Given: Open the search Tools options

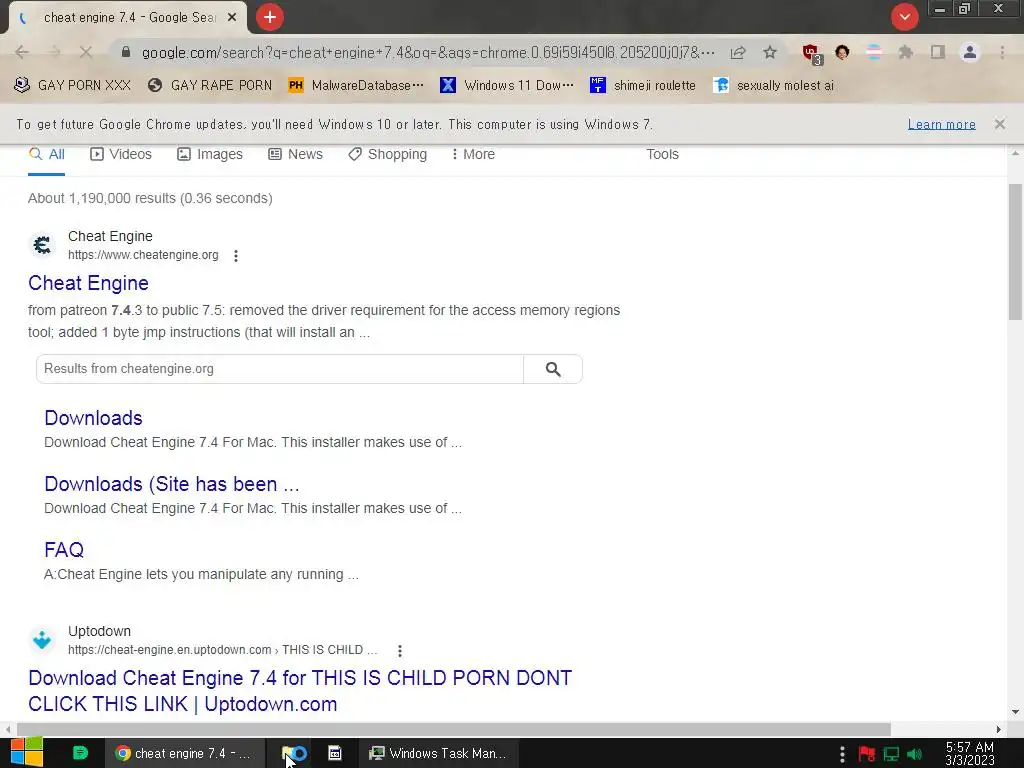Looking at the screenshot, I should (662, 155).
